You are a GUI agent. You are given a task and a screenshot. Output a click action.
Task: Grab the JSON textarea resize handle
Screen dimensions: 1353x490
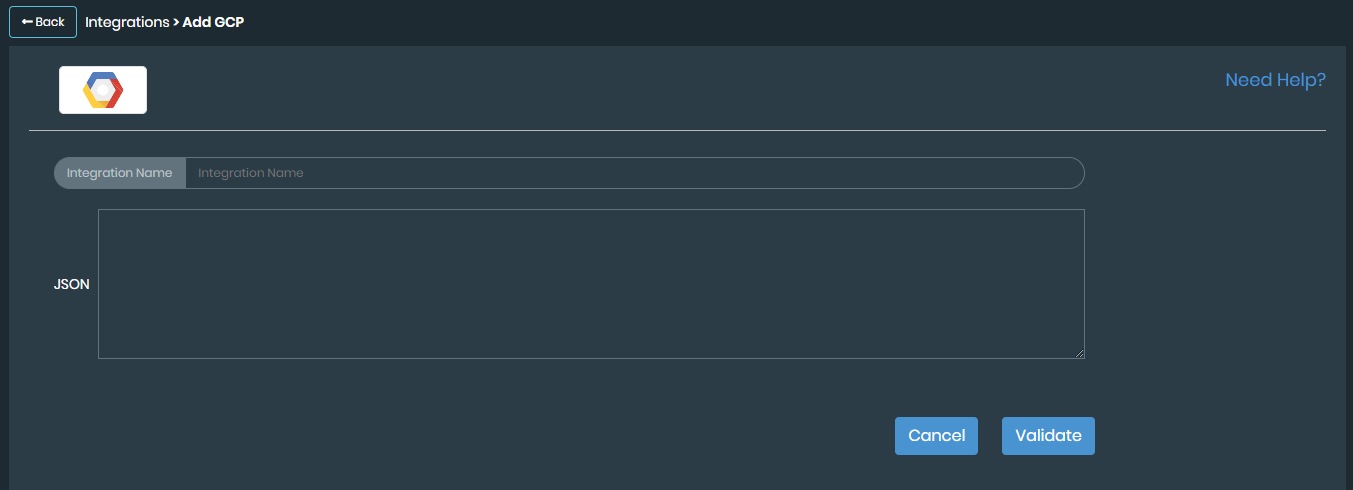(x=1079, y=353)
